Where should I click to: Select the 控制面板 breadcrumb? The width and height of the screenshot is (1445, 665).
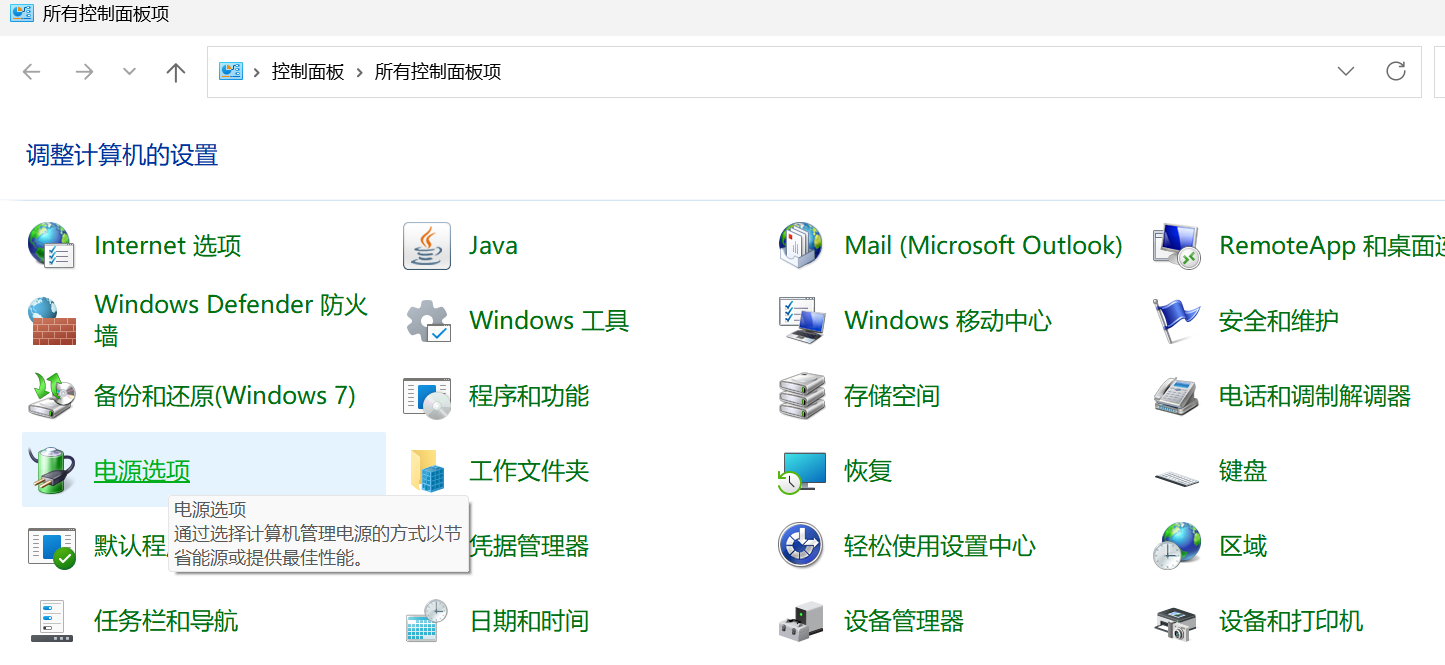point(308,72)
